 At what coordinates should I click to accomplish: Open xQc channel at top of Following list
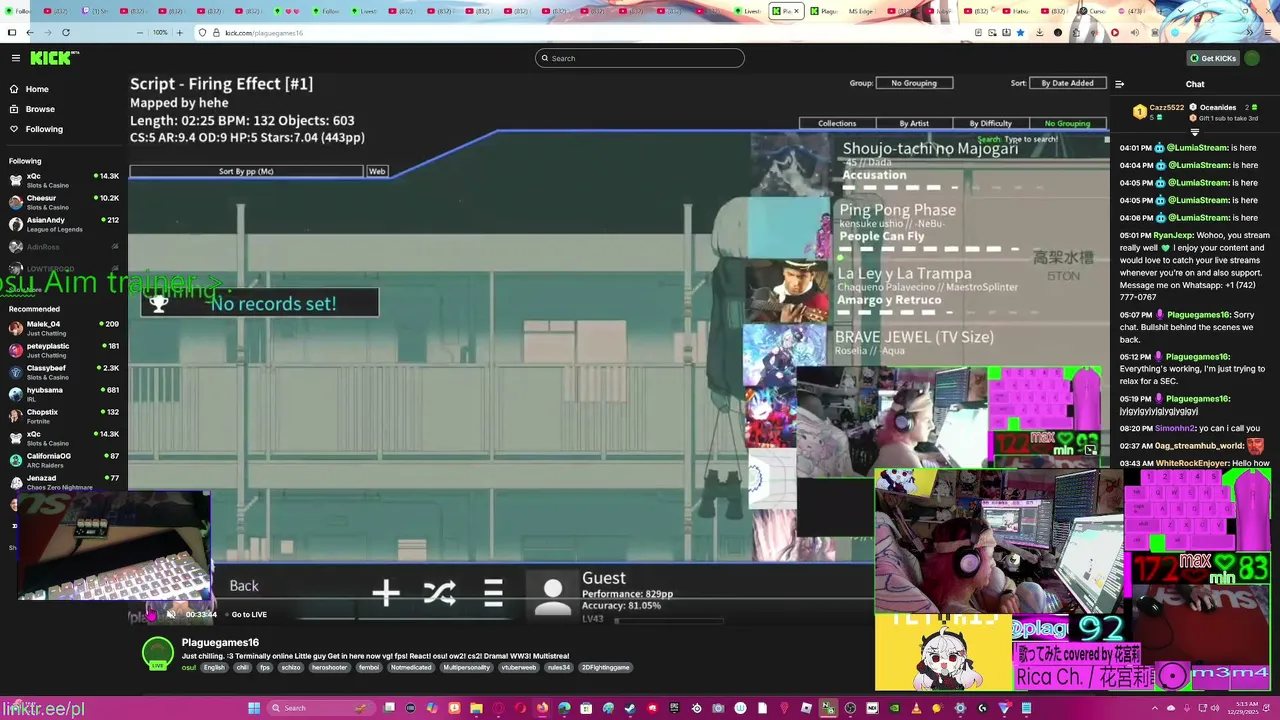pos(62,180)
